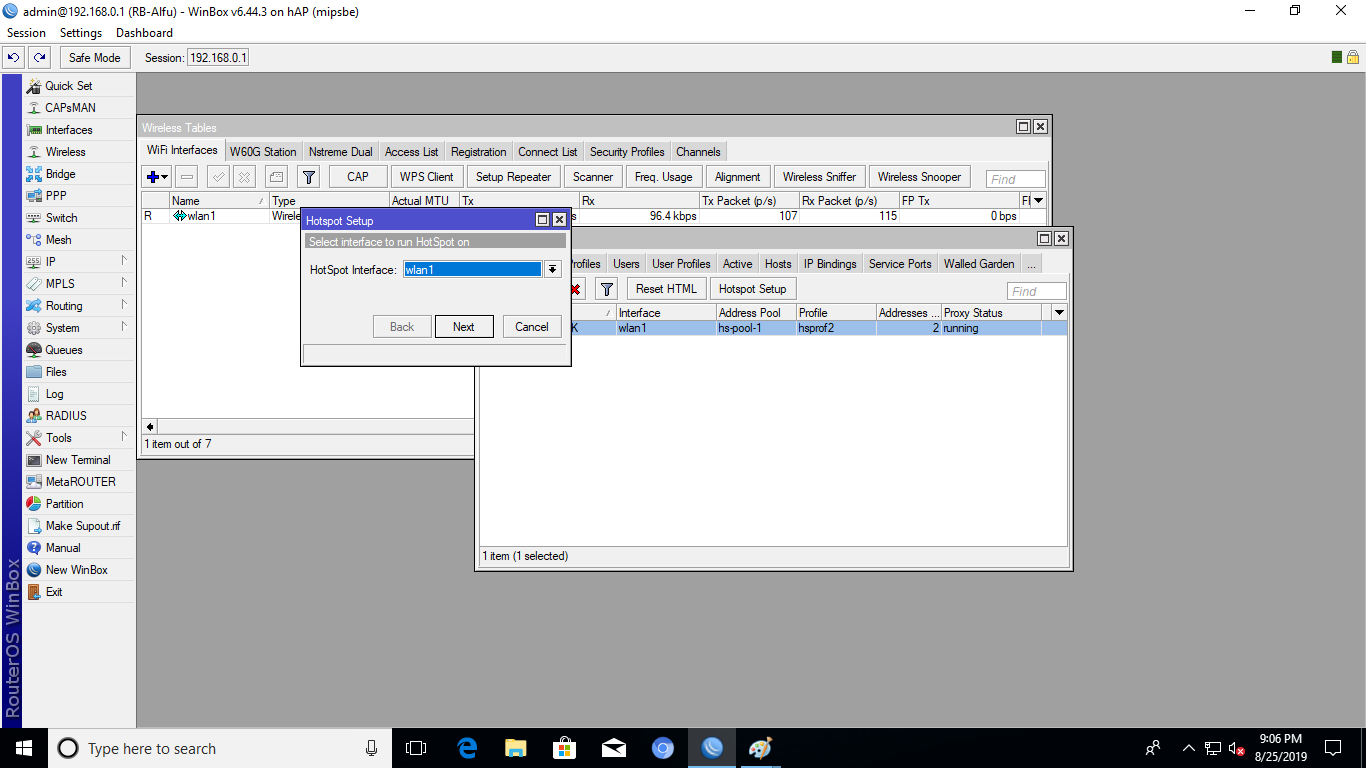
Task: Switch to the Security Profiles tab
Action: click(627, 152)
